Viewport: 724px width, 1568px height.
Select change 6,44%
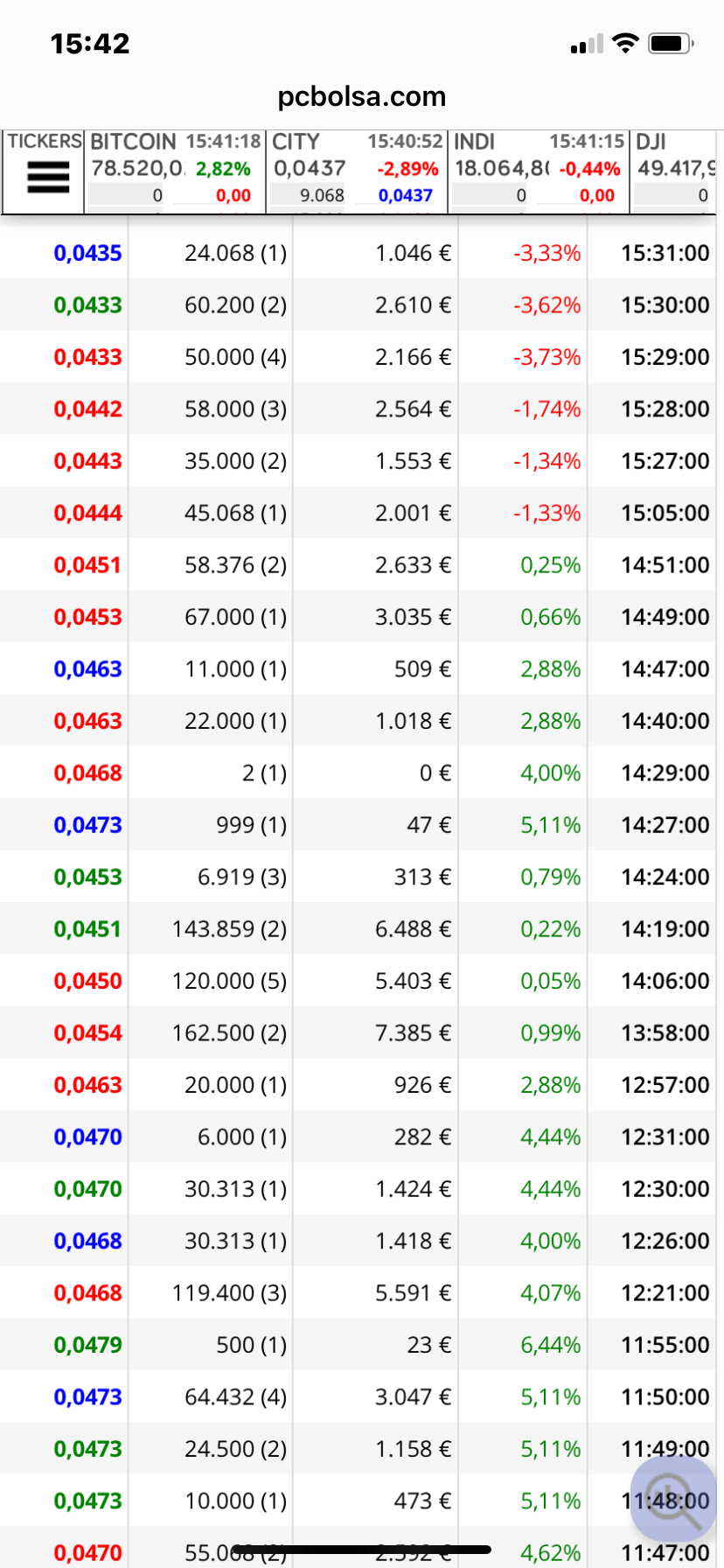[x=550, y=1345]
